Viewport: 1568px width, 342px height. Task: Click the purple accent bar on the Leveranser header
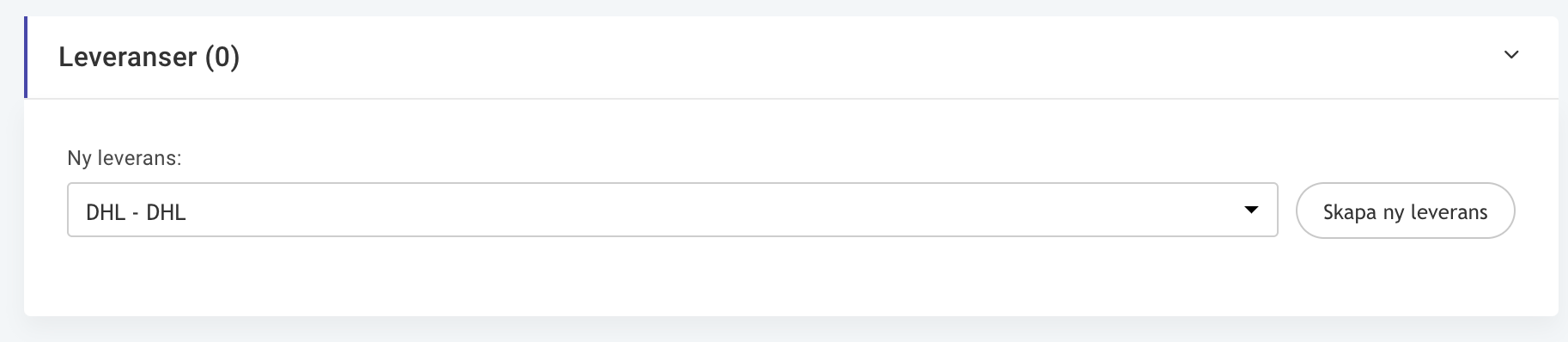coord(26,57)
